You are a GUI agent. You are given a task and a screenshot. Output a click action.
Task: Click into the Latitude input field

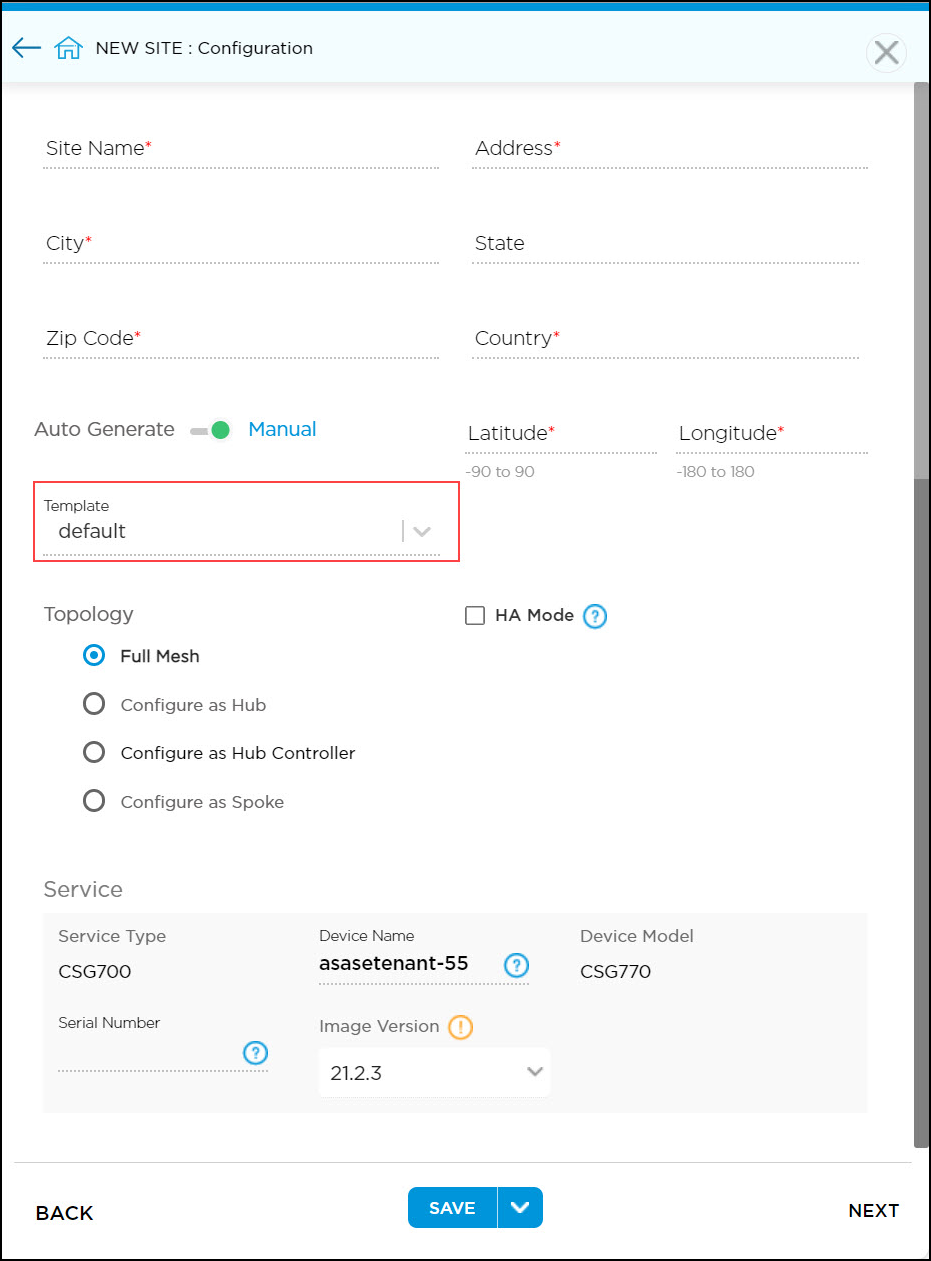coord(560,437)
